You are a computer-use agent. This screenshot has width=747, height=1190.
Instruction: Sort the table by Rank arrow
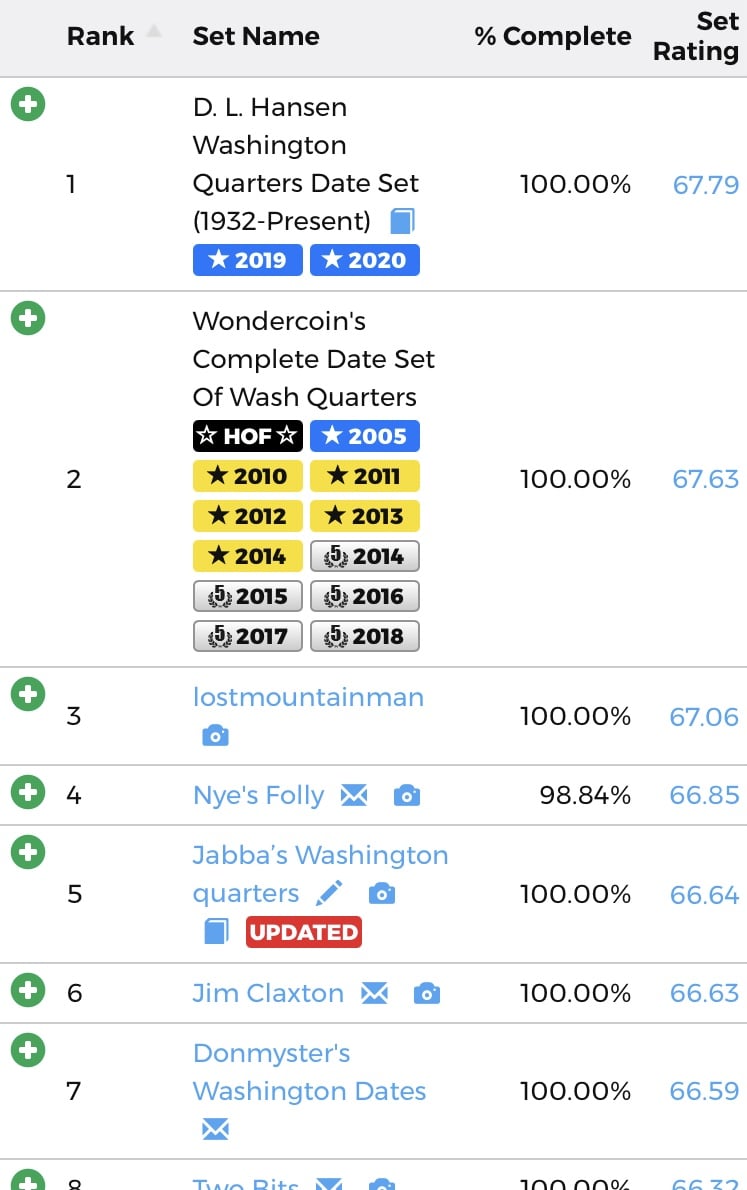(x=153, y=32)
